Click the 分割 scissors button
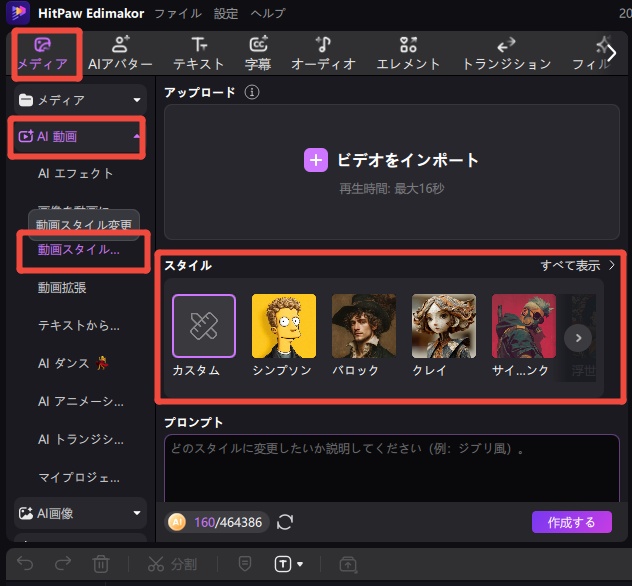This screenshot has width=632, height=586. tap(172, 564)
